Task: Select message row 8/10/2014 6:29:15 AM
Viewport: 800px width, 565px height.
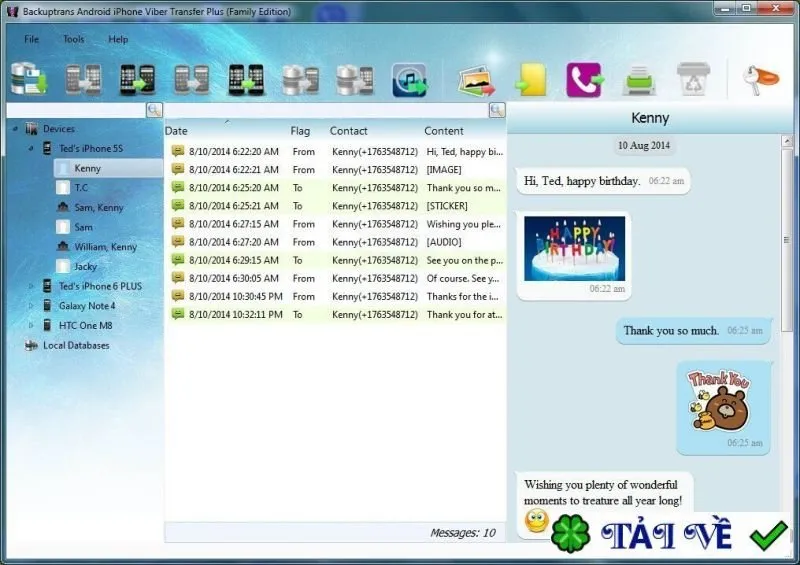Action: coord(336,260)
